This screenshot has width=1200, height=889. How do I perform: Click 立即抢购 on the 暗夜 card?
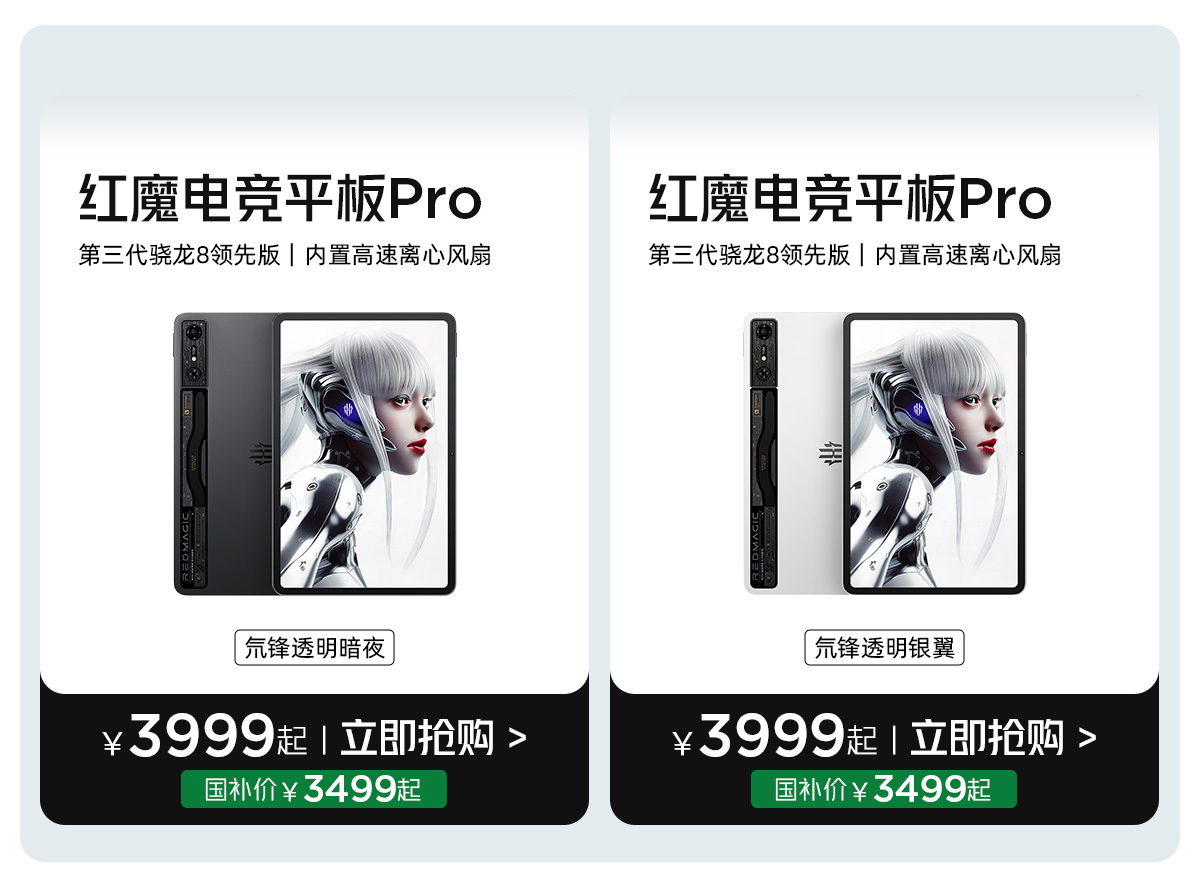417,738
